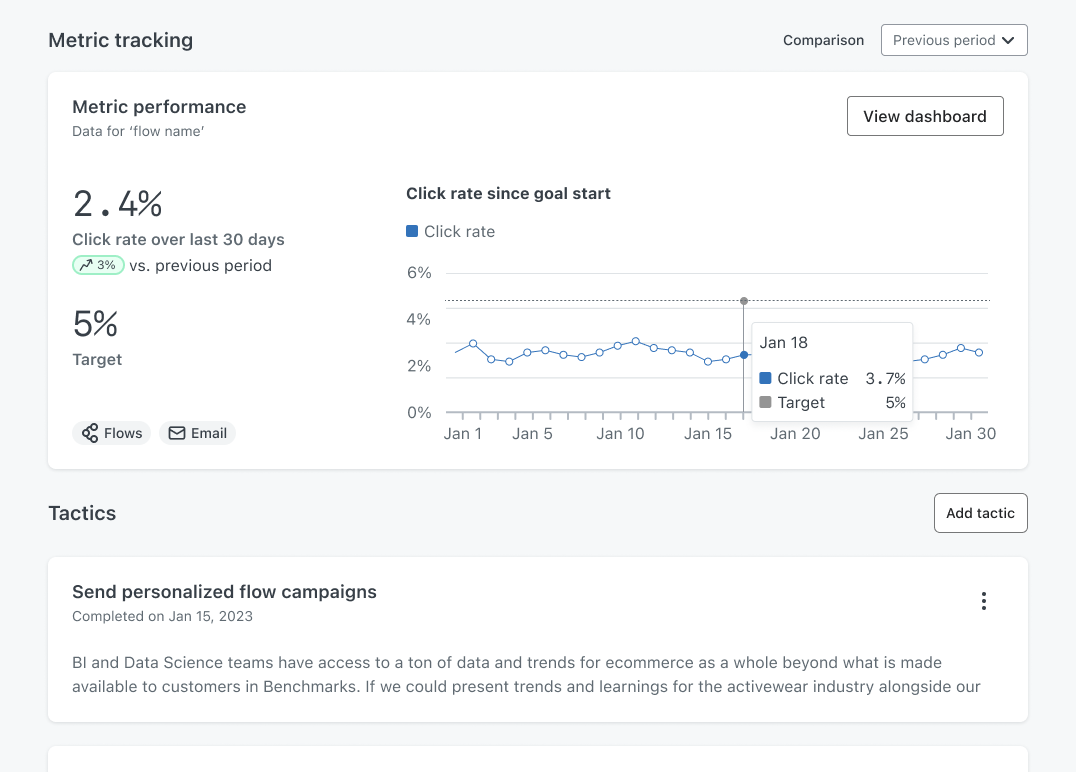
Task: Click the upward trend arrow in 3% badge
Action: (x=86, y=265)
